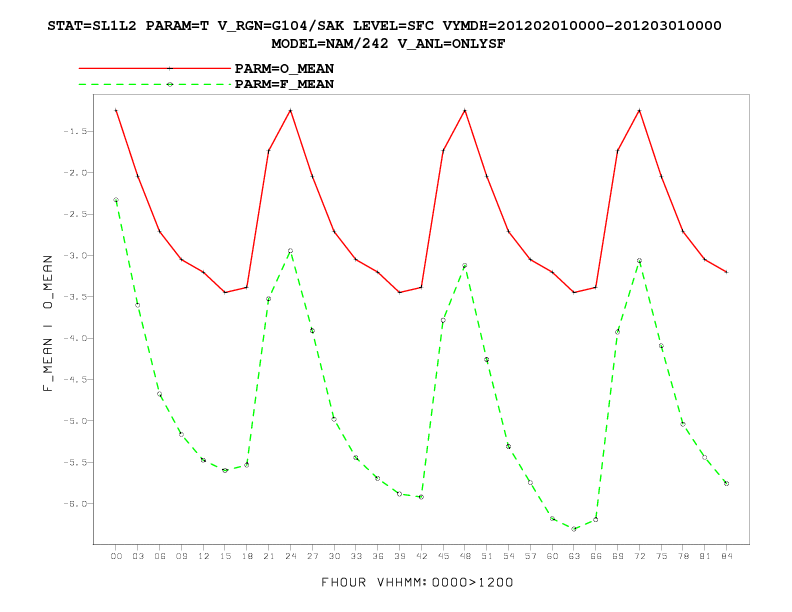Click the -6.0 y-axis tick label

[75, 503]
